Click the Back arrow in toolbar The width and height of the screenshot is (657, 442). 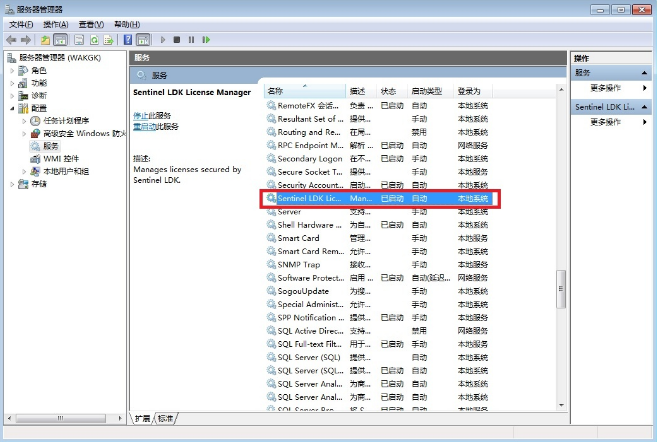11,40
